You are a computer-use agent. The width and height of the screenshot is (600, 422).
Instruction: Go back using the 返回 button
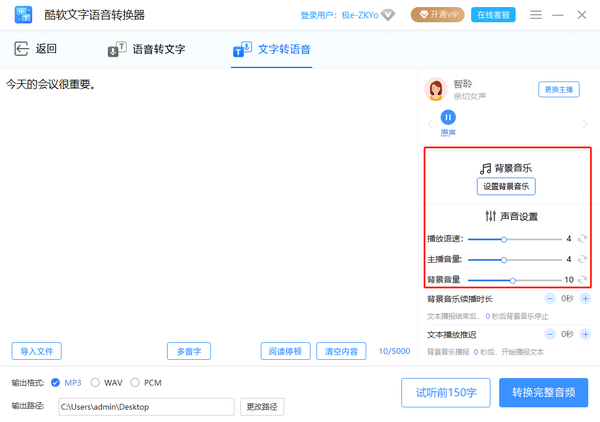pyautogui.click(x=35, y=49)
